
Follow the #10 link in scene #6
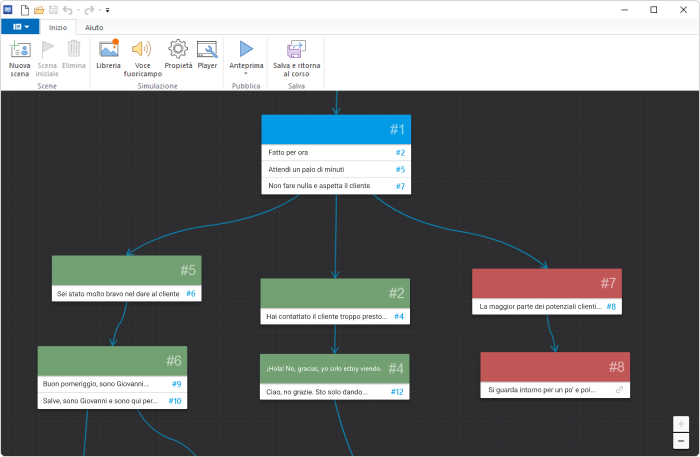[x=175, y=401]
